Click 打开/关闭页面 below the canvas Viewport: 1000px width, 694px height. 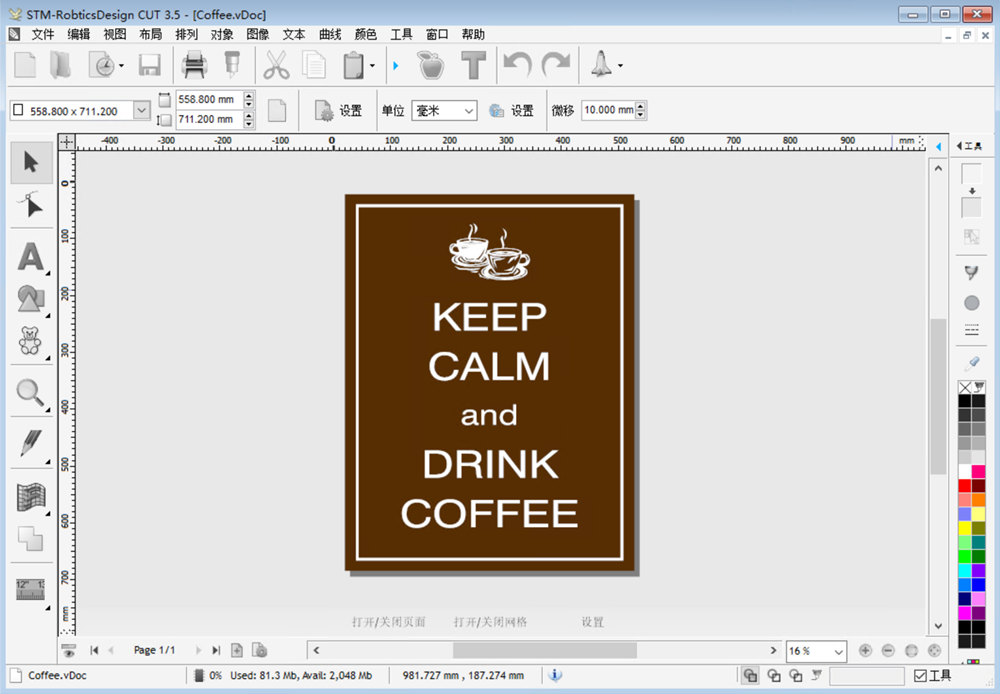388,622
